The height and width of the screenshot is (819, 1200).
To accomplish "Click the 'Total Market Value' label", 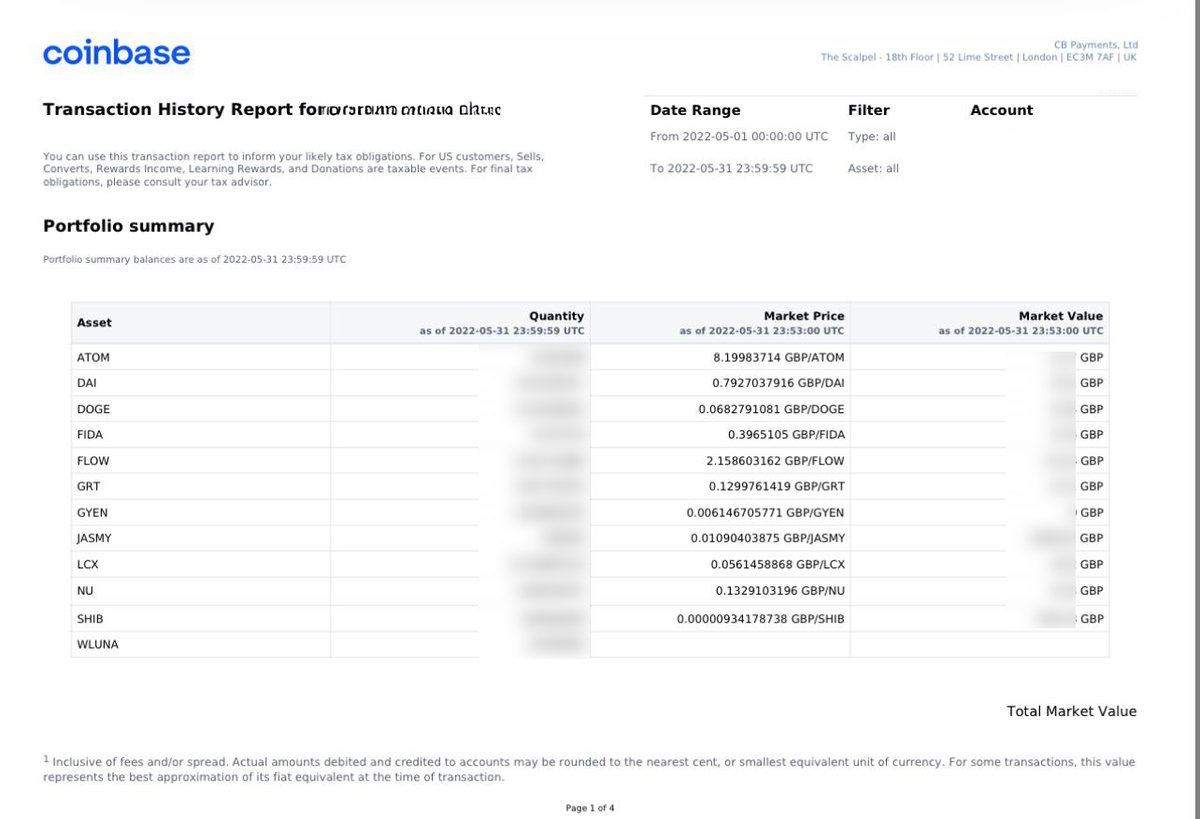I will pyautogui.click(x=1071, y=711).
